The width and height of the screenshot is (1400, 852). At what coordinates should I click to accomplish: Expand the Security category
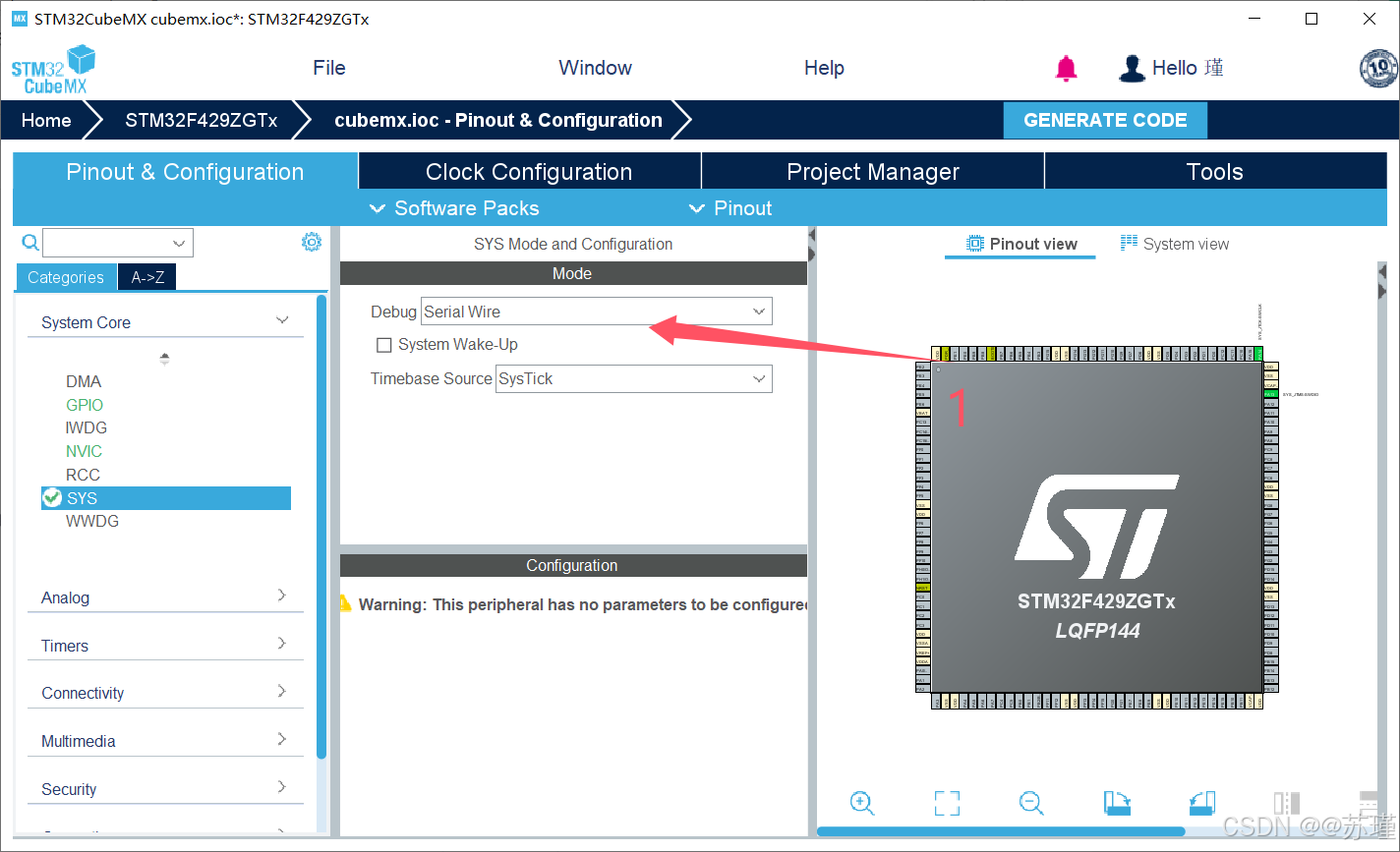(x=282, y=787)
